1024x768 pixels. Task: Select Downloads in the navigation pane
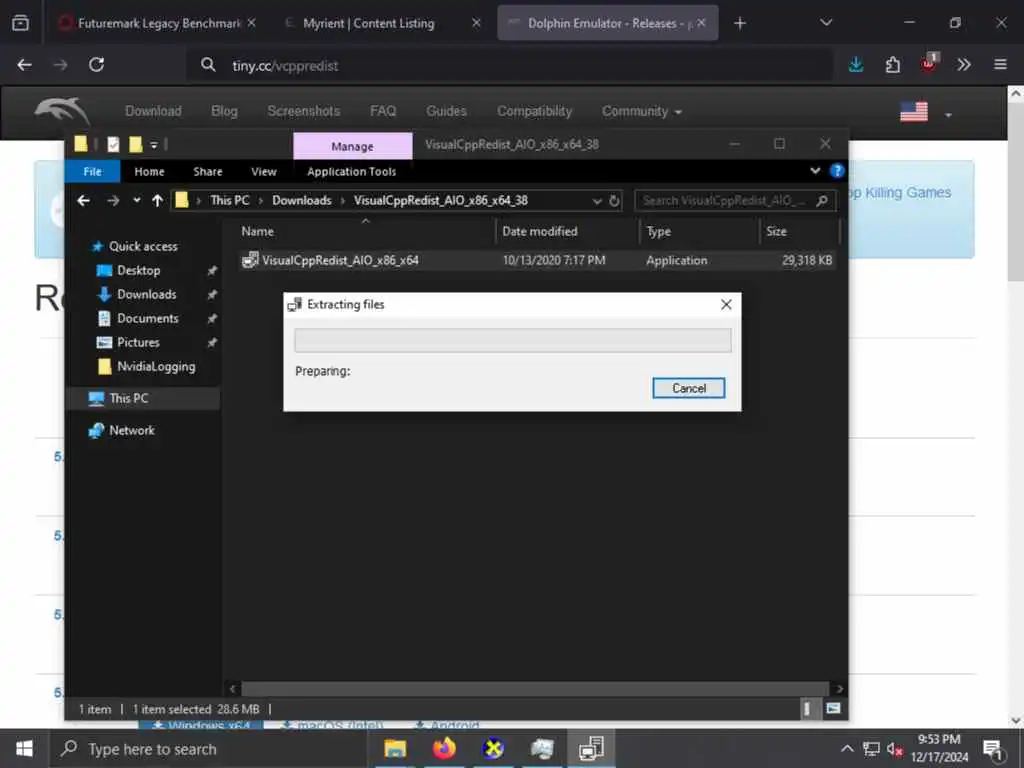click(x=146, y=295)
